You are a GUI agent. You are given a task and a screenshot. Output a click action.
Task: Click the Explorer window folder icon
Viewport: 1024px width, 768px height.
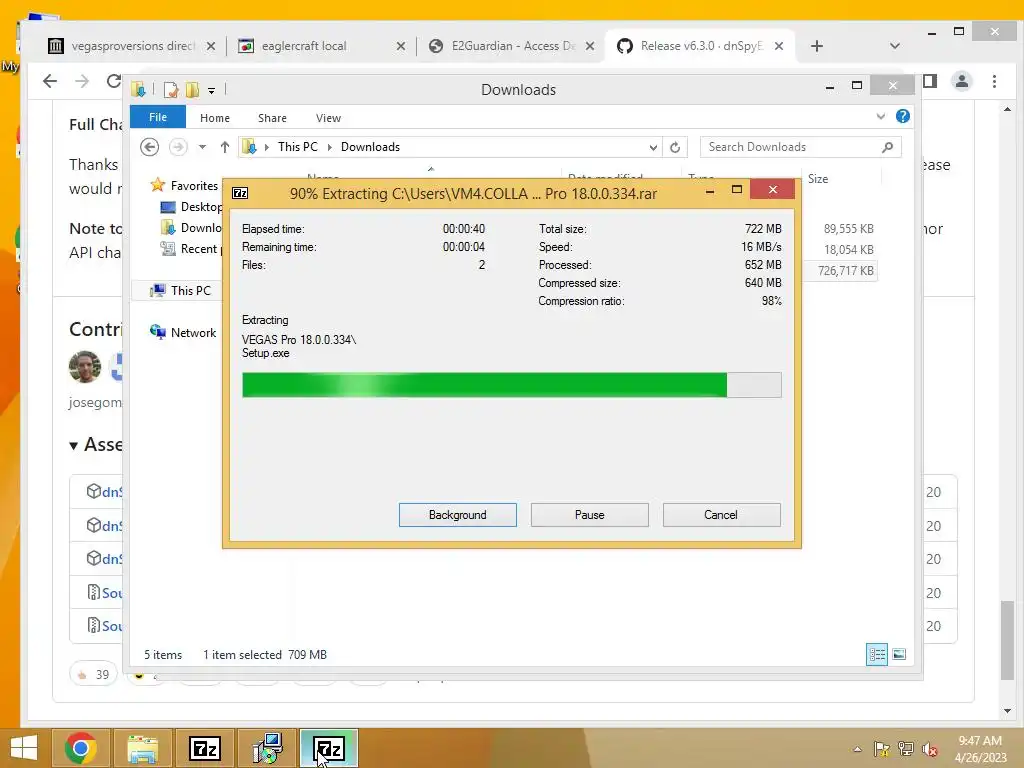(138, 89)
